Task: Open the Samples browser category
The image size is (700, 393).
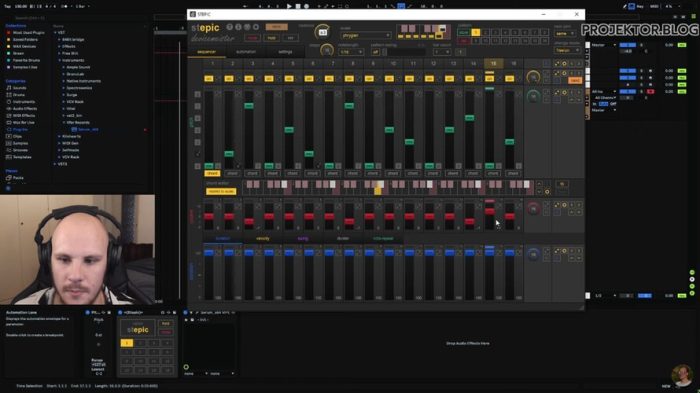Action: point(17,143)
